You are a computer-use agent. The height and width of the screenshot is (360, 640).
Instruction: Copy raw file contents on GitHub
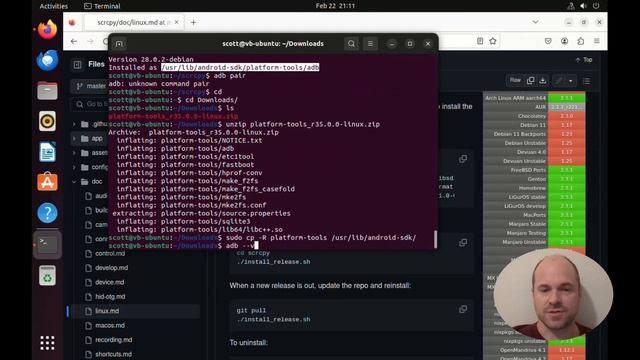[x=531, y=80]
